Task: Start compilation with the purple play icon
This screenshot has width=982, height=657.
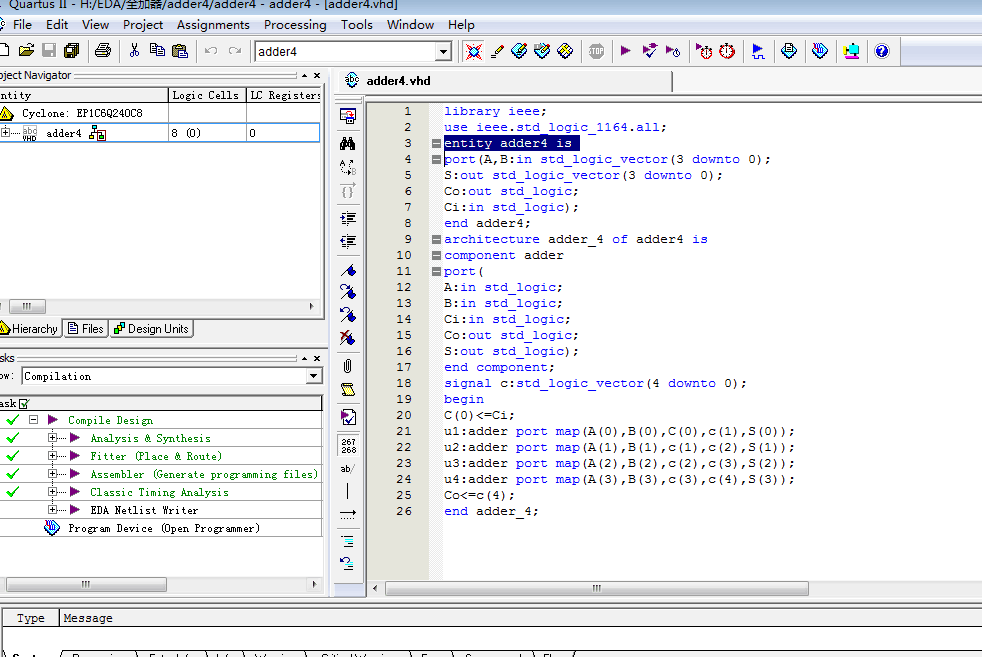Action: tap(625, 51)
